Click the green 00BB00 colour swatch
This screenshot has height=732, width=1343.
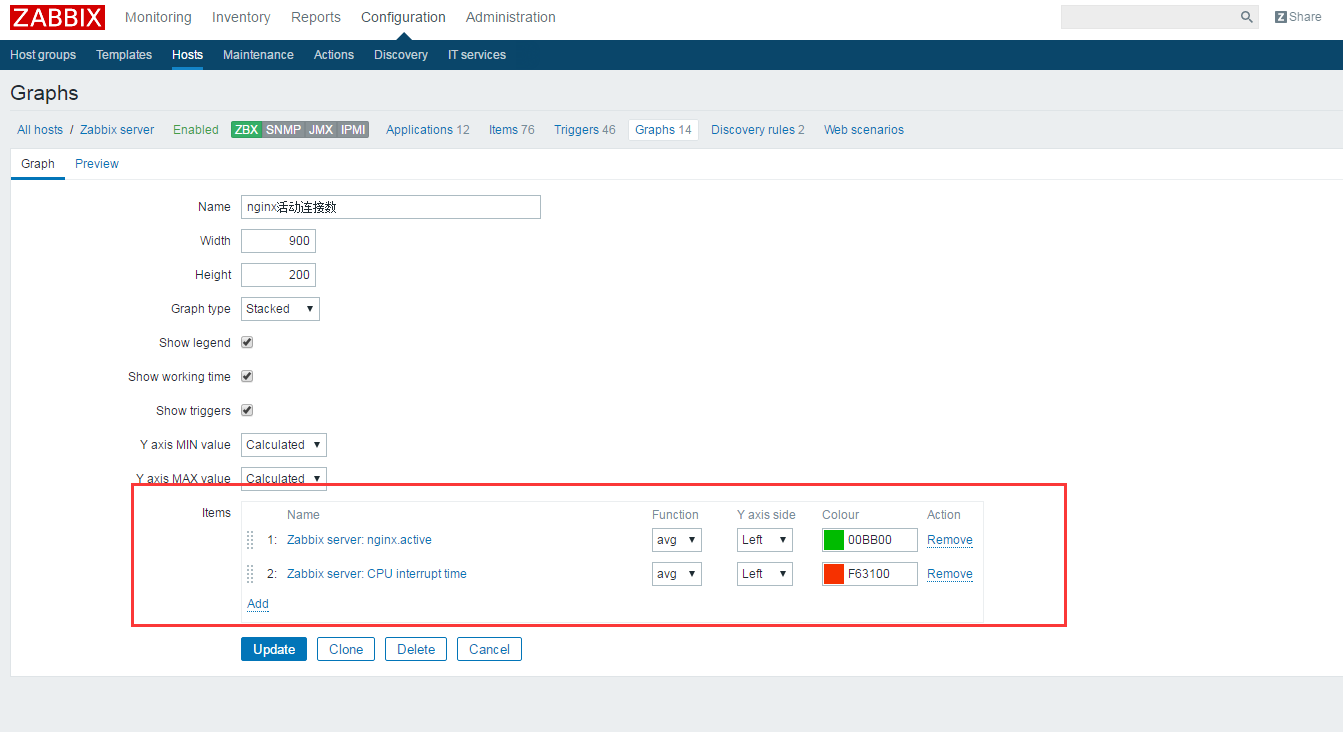coord(834,540)
